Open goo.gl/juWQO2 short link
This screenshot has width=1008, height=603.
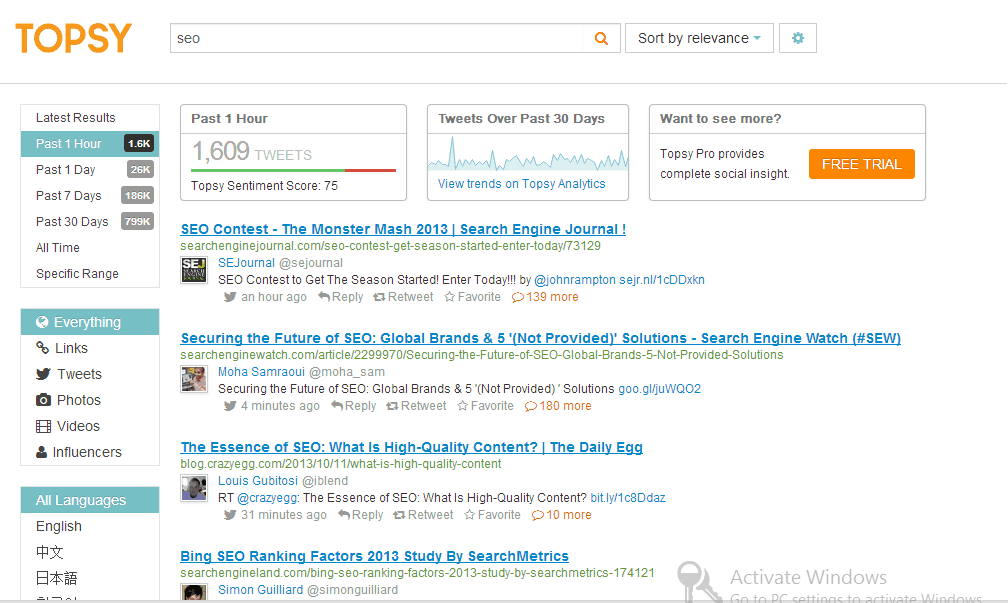click(660, 389)
